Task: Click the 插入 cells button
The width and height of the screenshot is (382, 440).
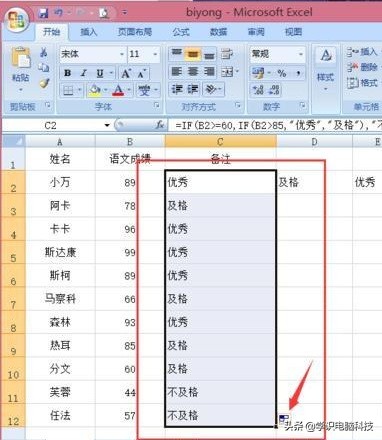Action: coord(362,52)
